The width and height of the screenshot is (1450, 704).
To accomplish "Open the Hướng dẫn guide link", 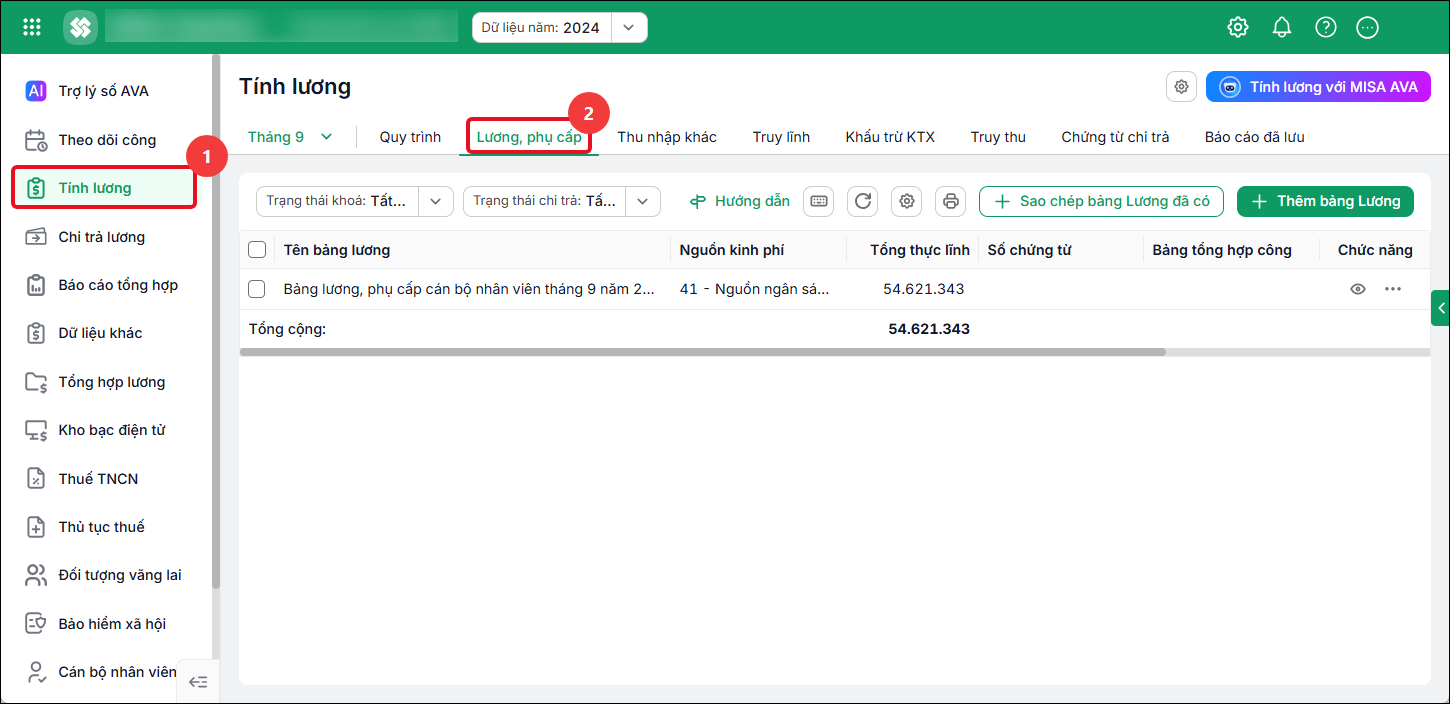I will 740,201.
